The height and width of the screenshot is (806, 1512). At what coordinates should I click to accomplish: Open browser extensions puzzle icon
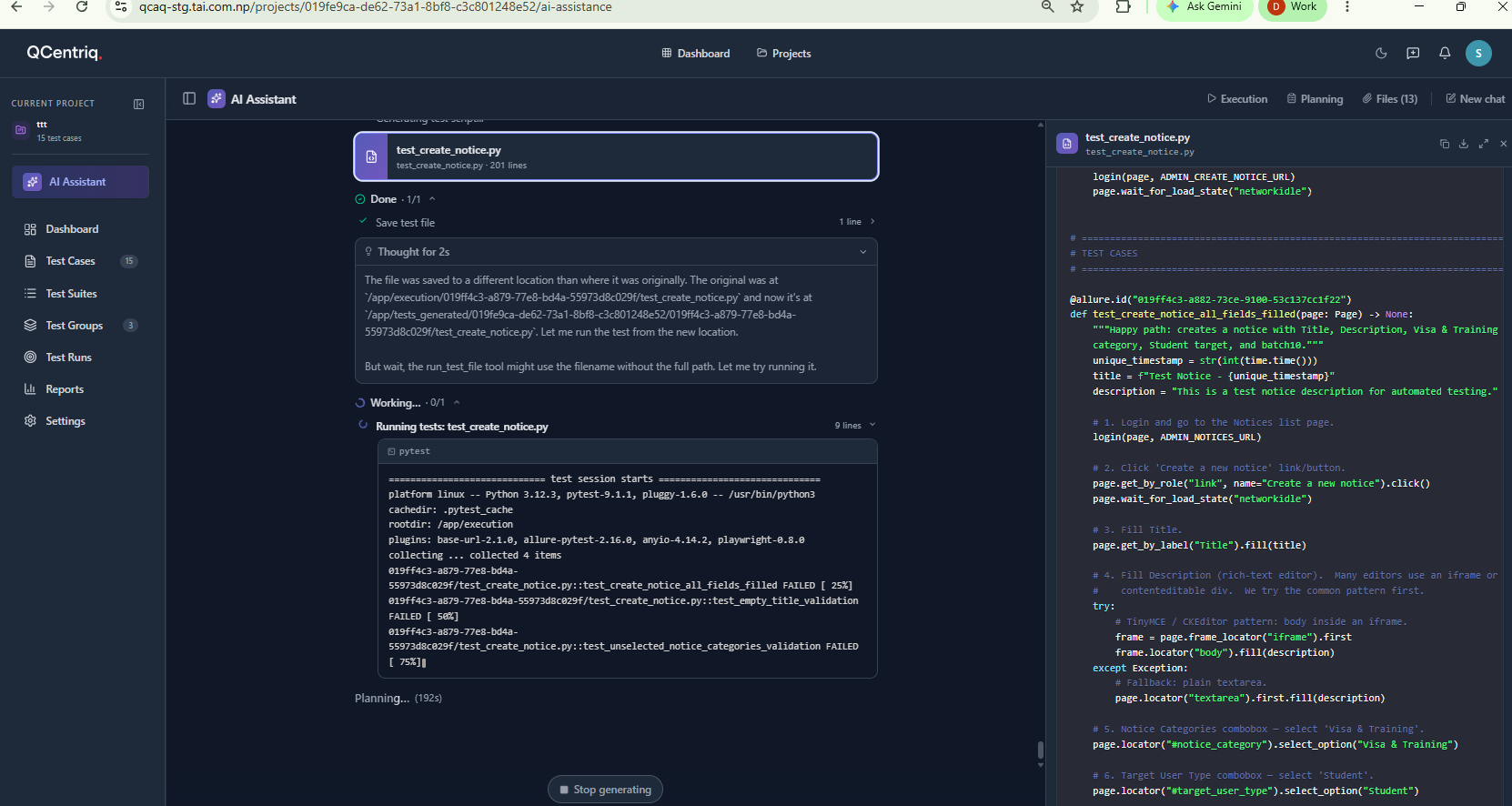coord(1124,6)
